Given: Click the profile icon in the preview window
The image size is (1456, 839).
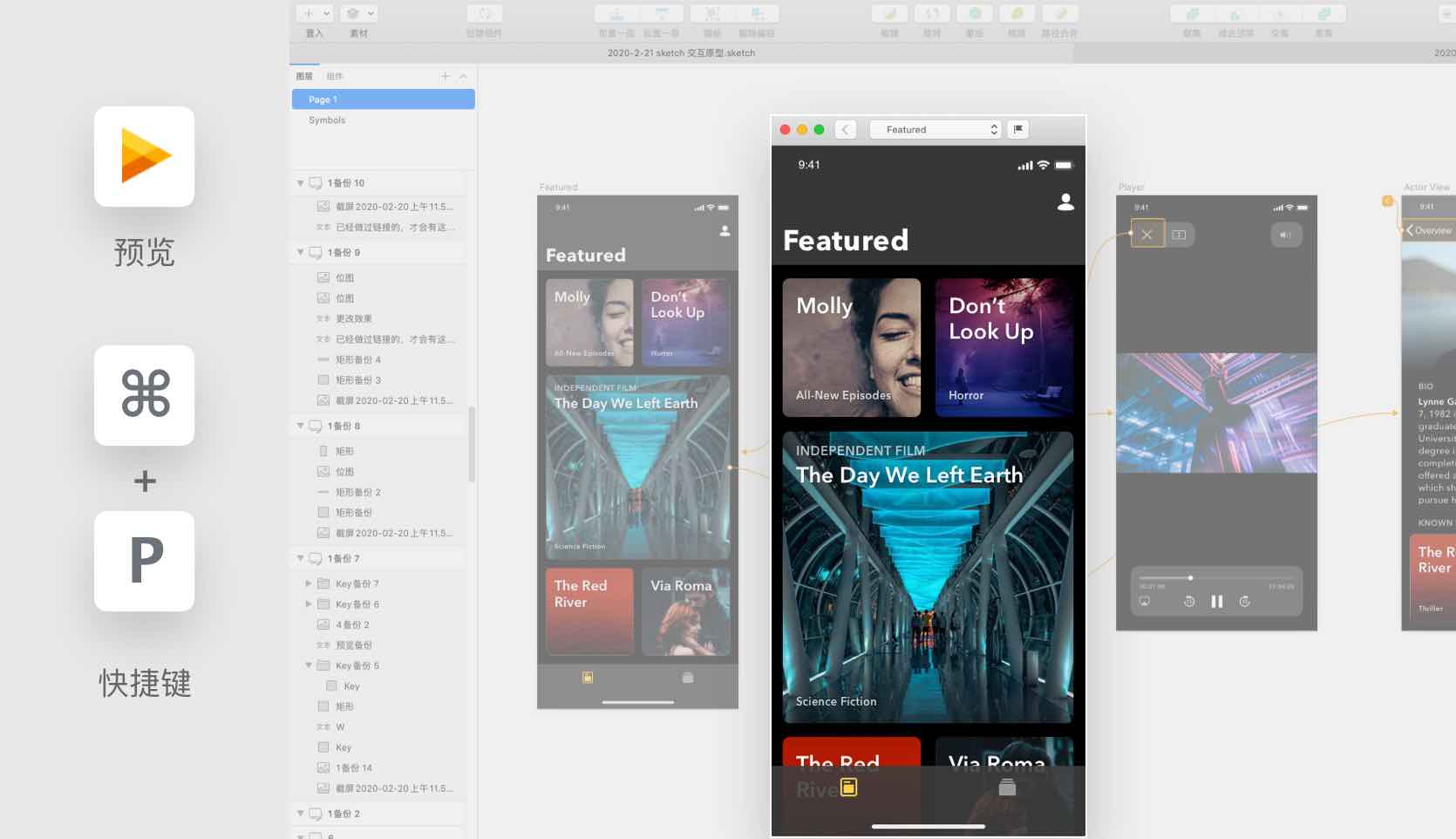Looking at the screenshot, I should point(1065,201).
